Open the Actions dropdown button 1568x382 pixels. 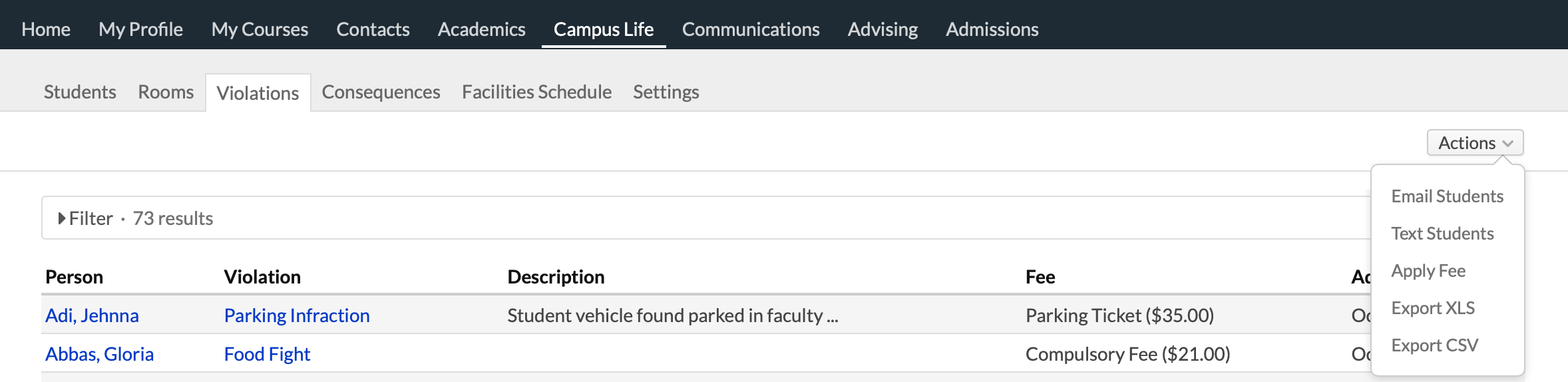tap(1475, 143)
